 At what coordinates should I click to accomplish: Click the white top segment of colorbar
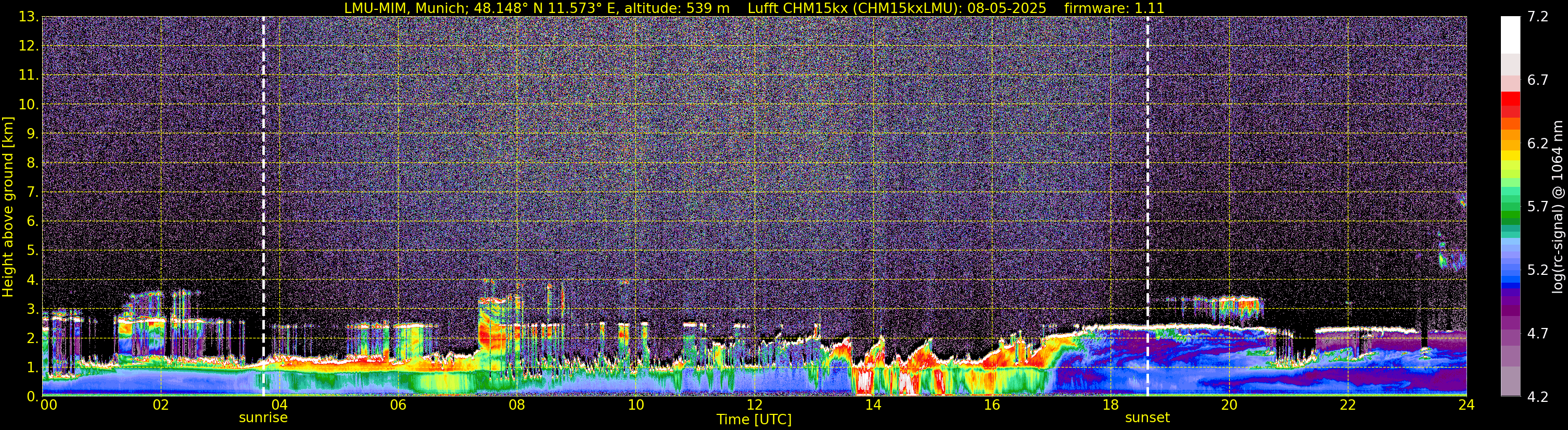1510,35
